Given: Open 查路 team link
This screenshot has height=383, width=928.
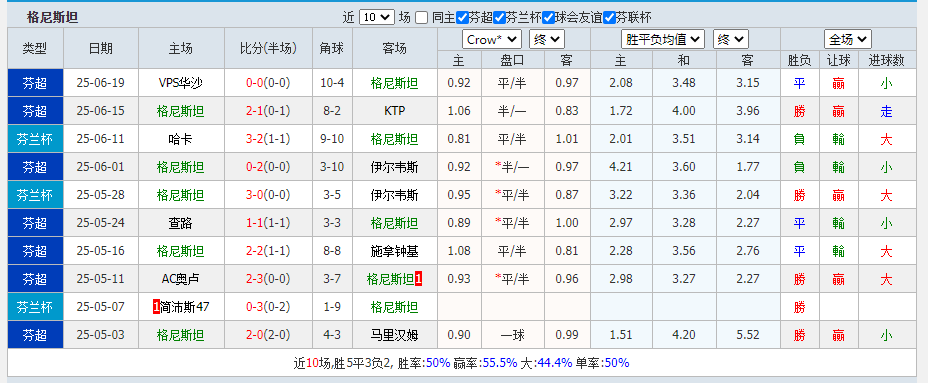Looking at the screenshot, I should 181,223.
